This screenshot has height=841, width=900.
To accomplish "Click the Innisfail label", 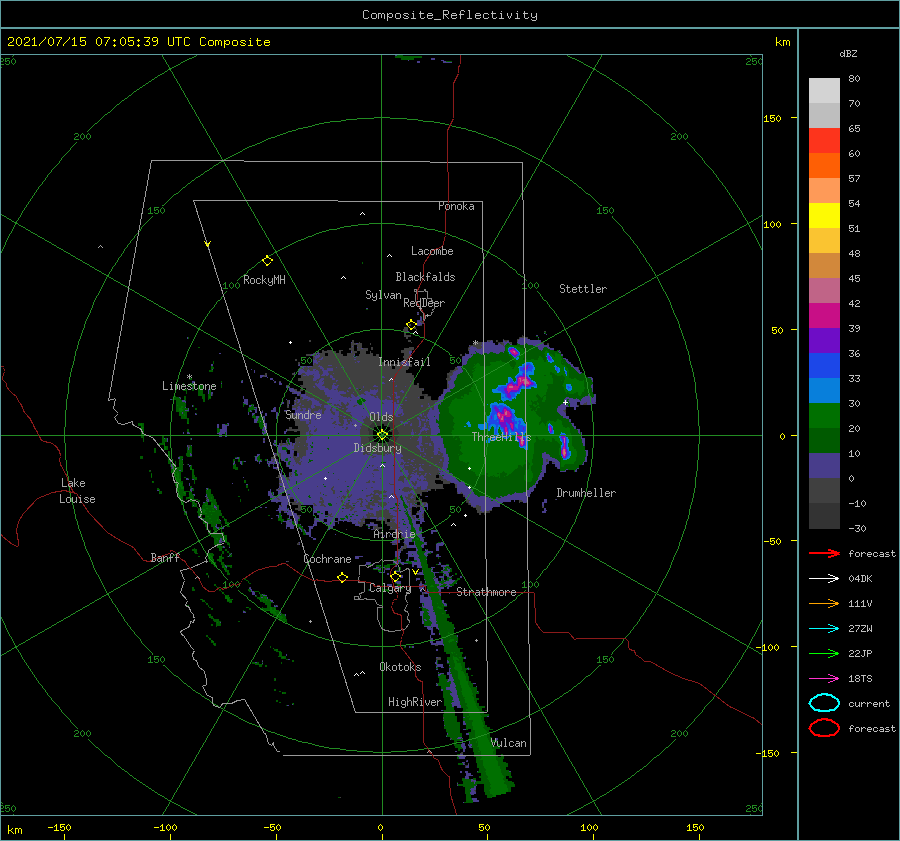I will (404, 362).
